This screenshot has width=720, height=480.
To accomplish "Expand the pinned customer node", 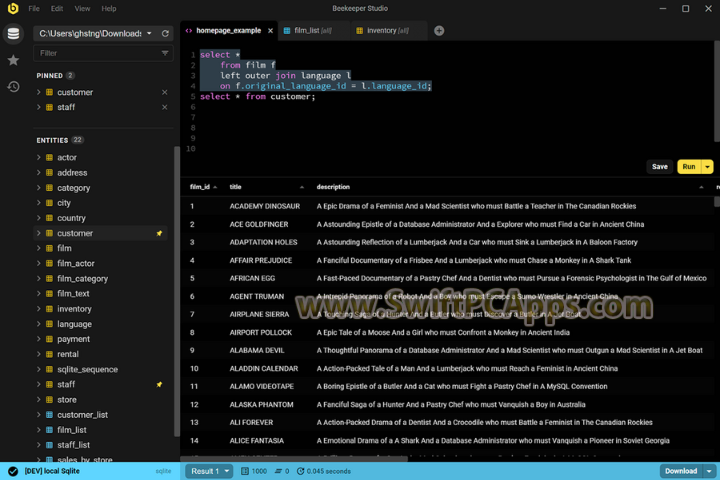I will tap(39, 92).
